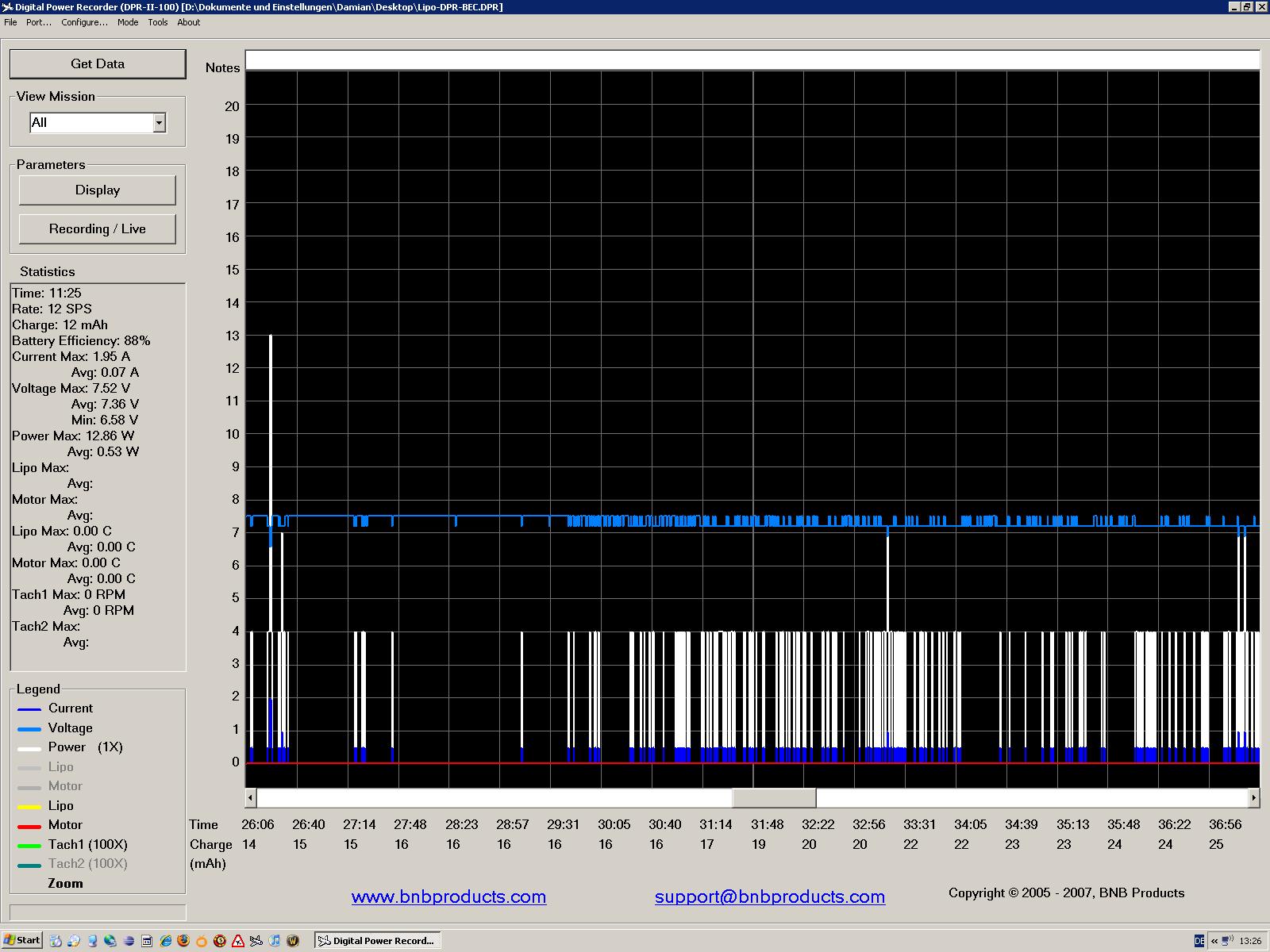Click the application title bar airplane icon

pos(8,7)
